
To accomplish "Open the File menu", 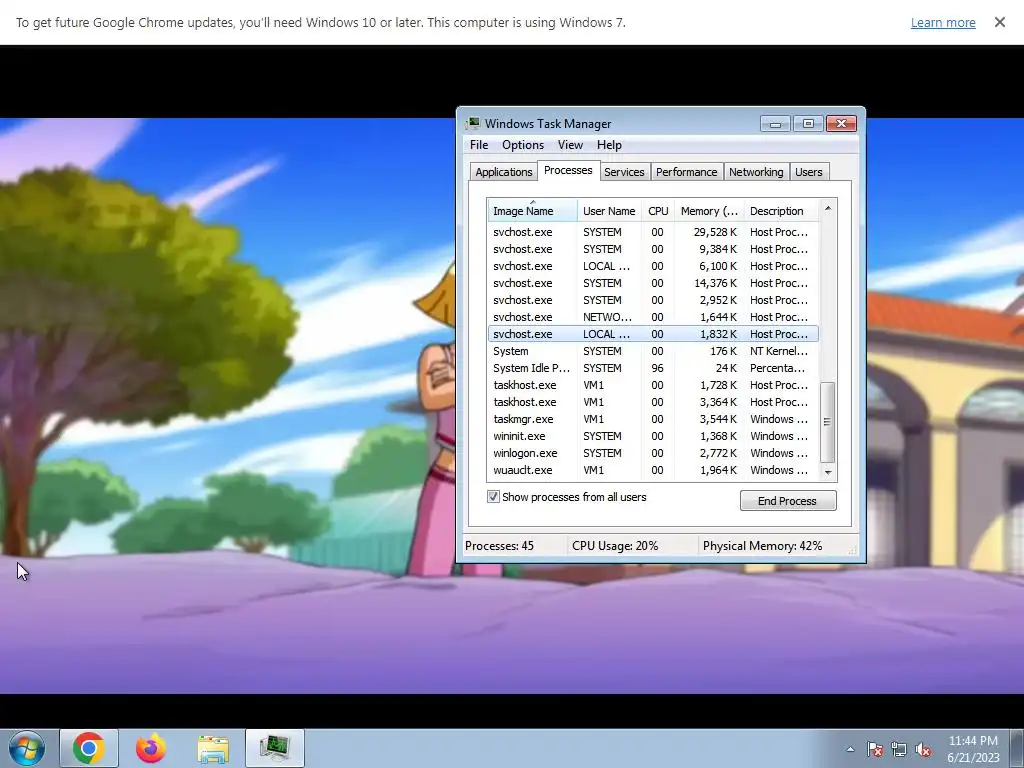I will pyautogui.click(x=479, y=145).
